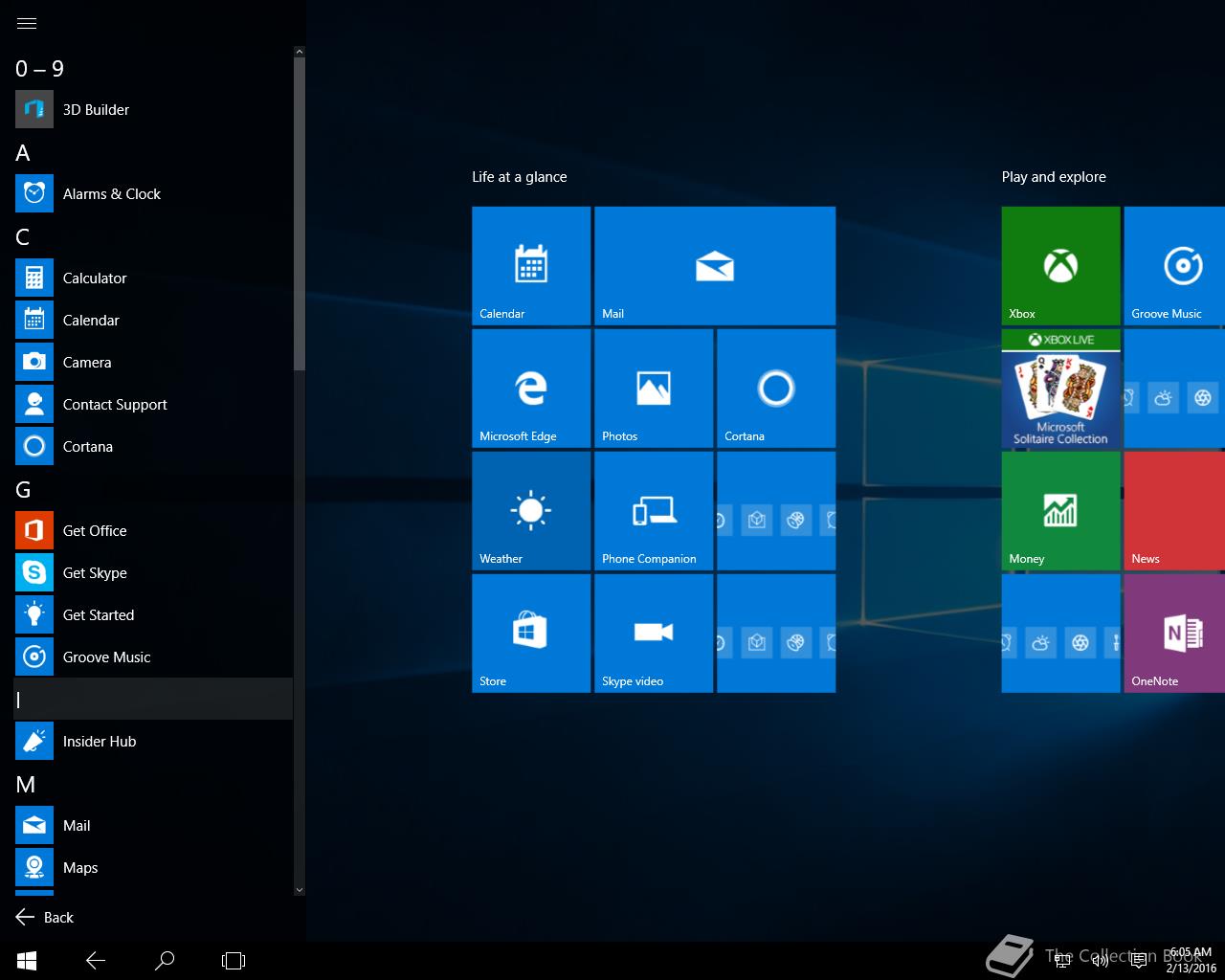Open the News tile
The image size is (1225, 980).
(1174, 511)
